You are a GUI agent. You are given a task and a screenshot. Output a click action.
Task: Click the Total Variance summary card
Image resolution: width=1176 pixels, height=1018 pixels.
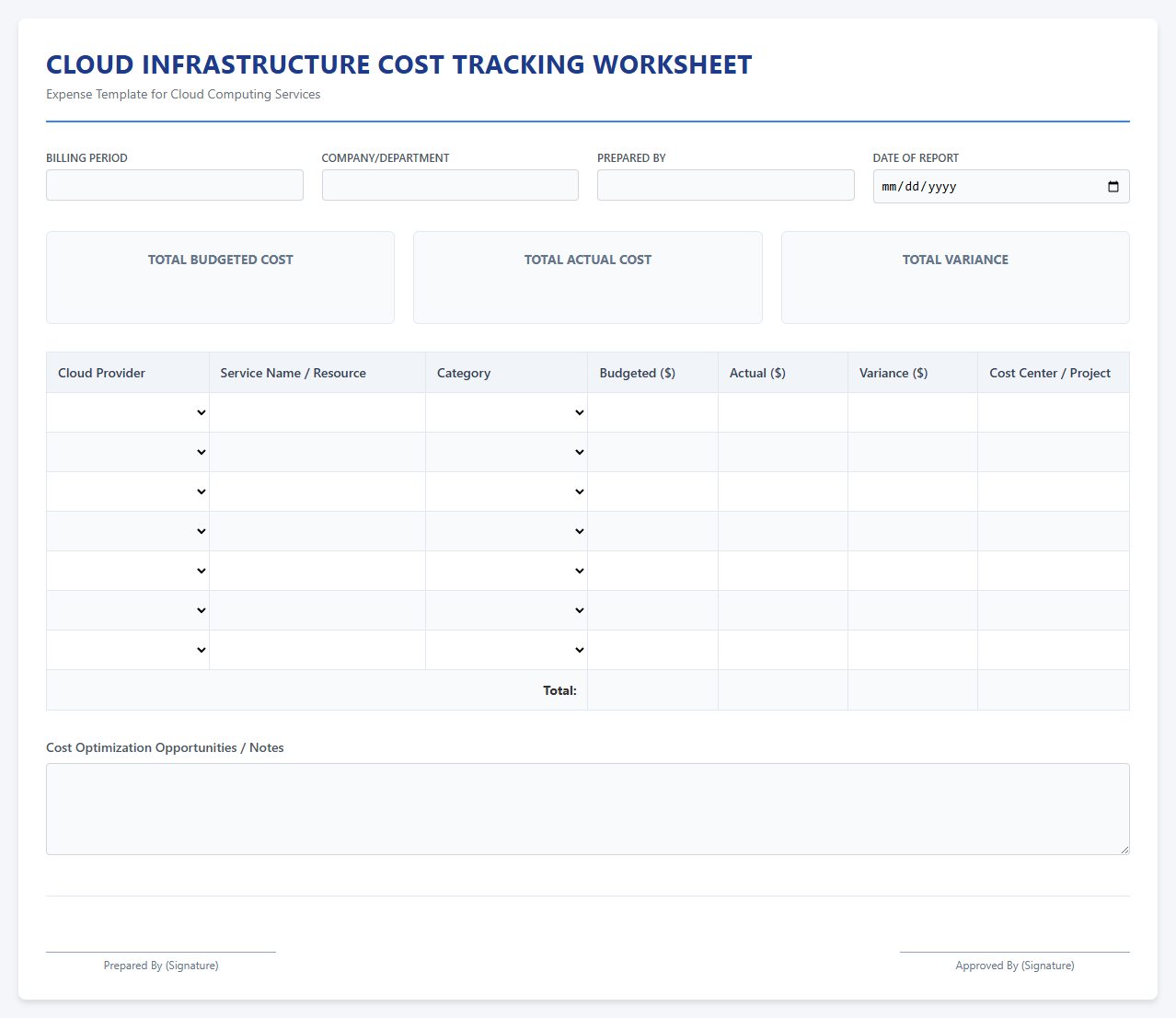click(955, 277)
